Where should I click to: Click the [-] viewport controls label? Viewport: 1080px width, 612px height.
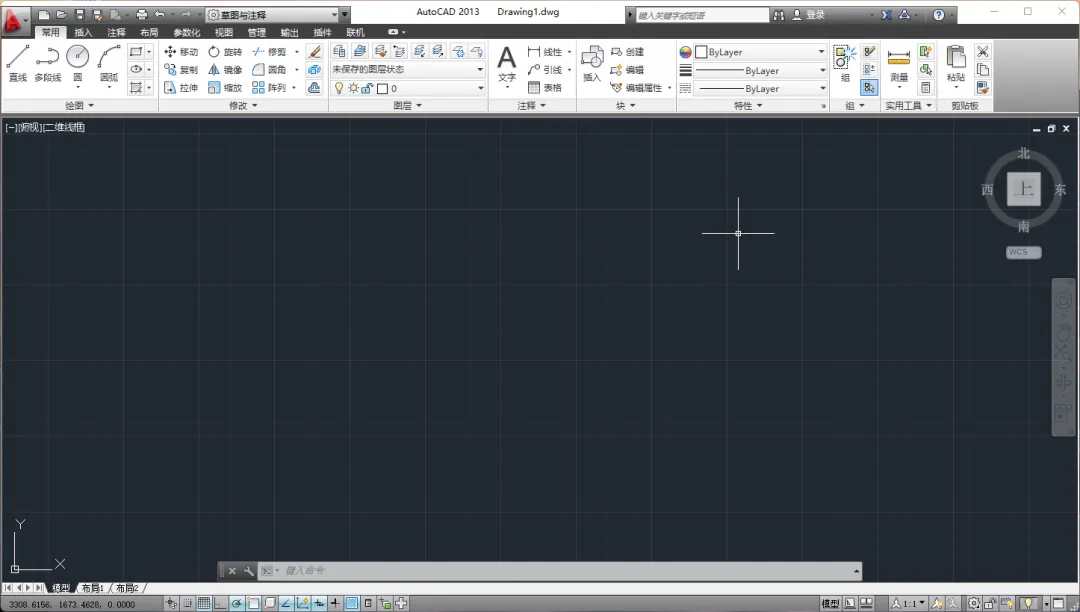point(11,127)
